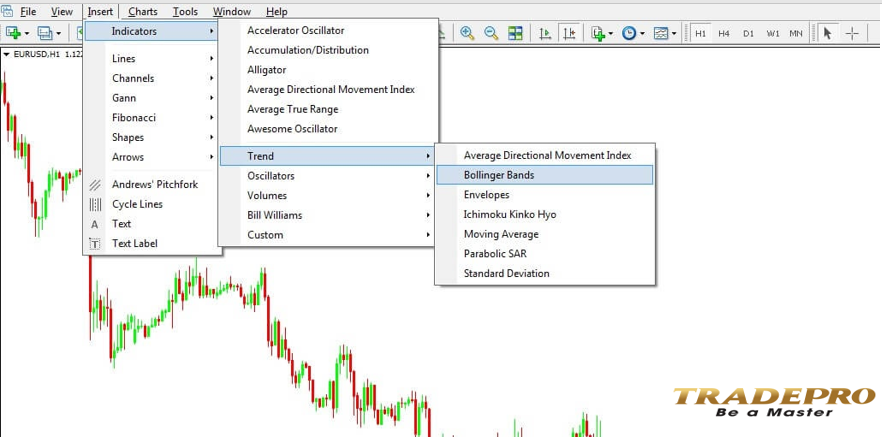Viewport: 882px width, 440px height.
Task: Select Parabolic SAR indicator
Action: click(x=544, y=254)
